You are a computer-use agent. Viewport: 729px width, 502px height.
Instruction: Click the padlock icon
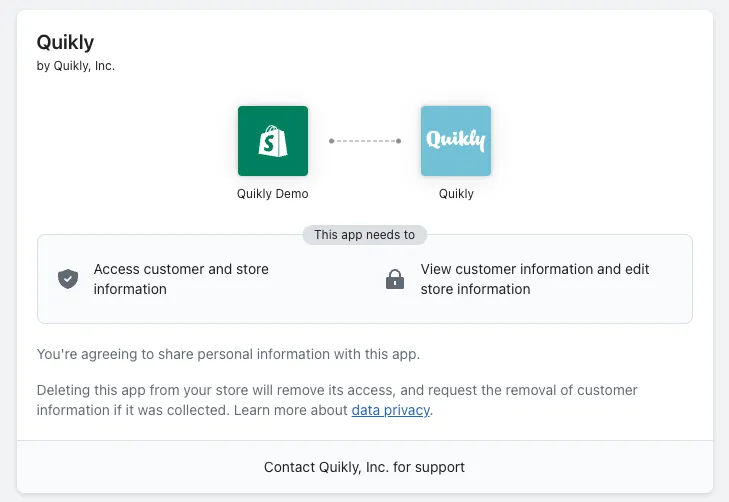(x=395, y=279)
